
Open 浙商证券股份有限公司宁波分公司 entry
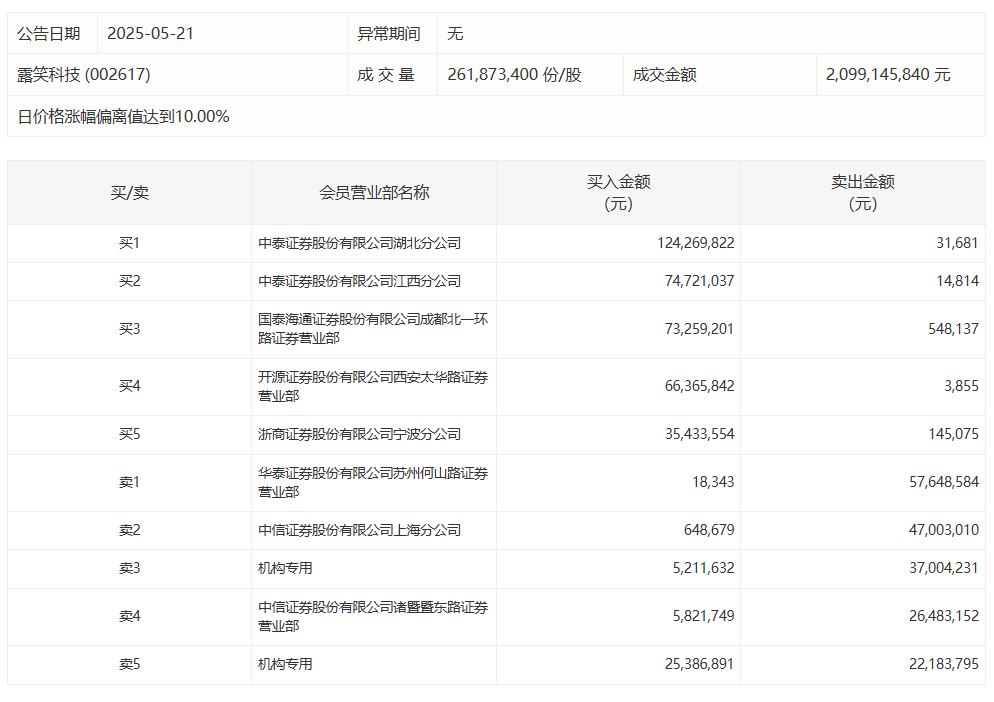(x=360, y=434)
